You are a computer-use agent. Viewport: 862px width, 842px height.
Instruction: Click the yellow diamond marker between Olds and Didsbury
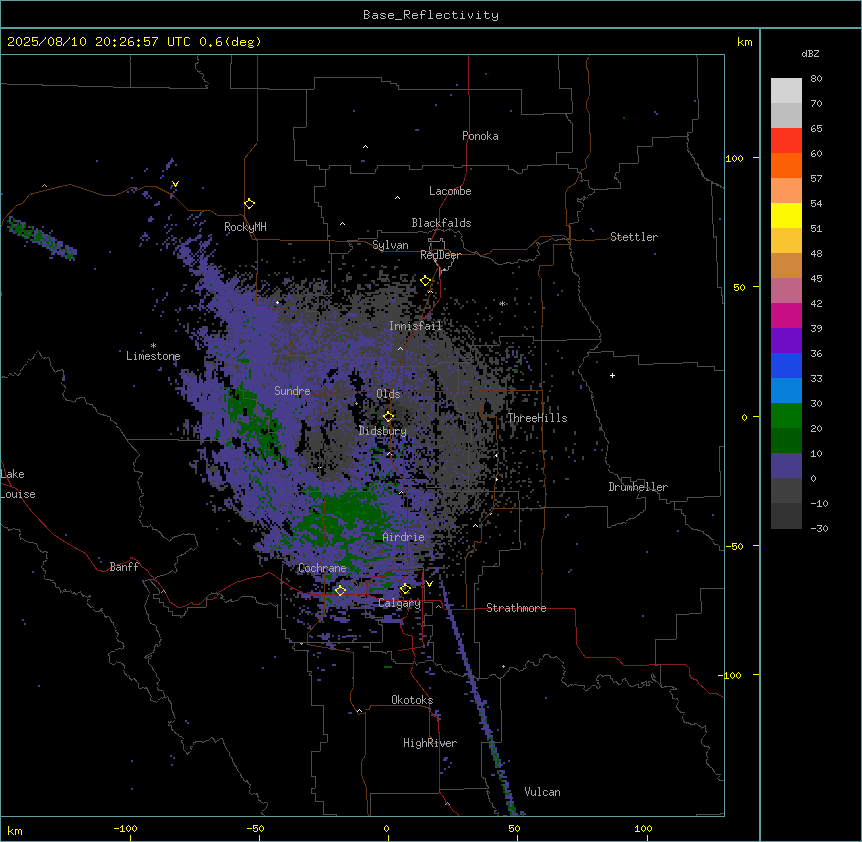click(x=388, y=417)
